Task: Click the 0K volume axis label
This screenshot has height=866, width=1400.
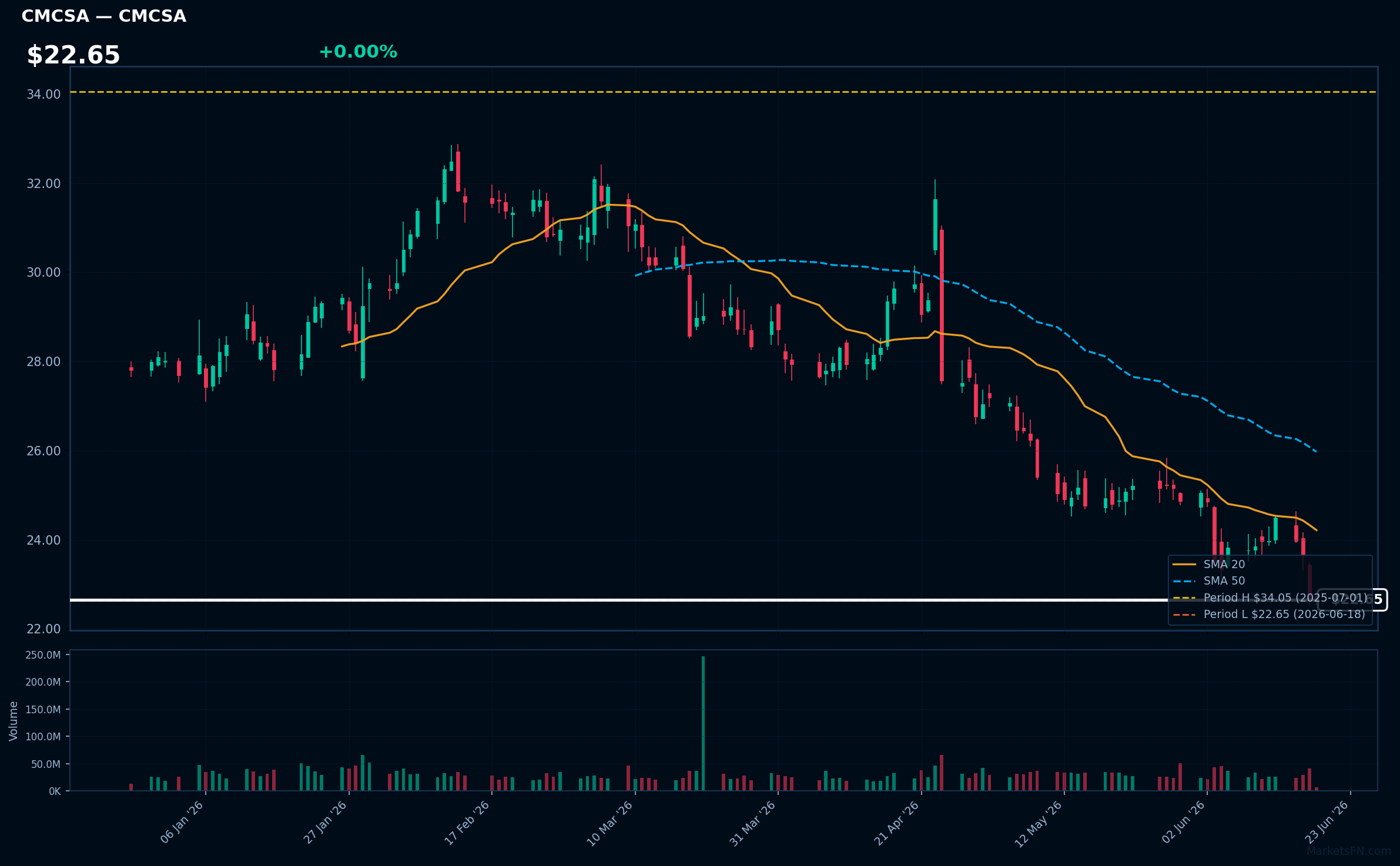Action: tap(55, 791)
